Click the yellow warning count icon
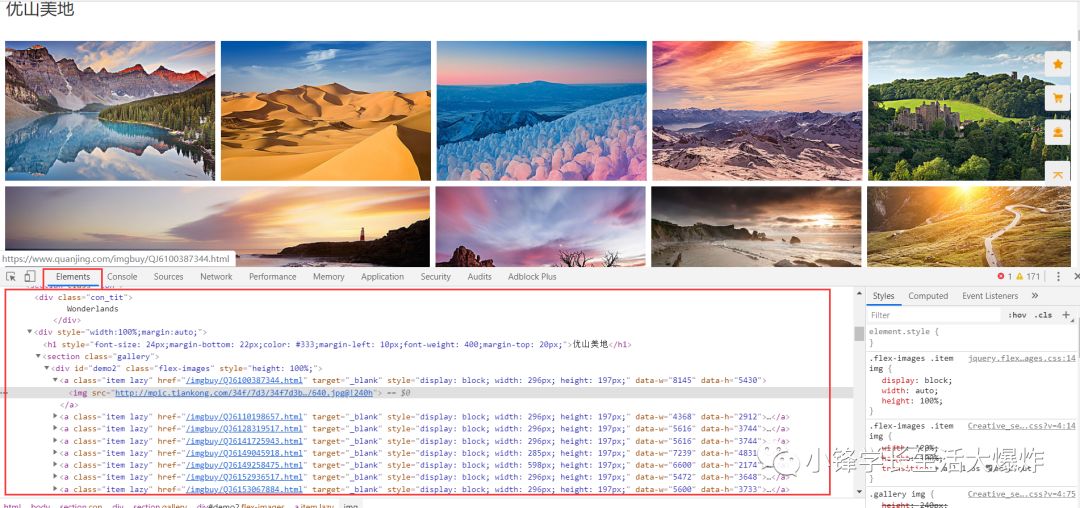This screenshot has width=1080, height=508. pos(1019,277)
